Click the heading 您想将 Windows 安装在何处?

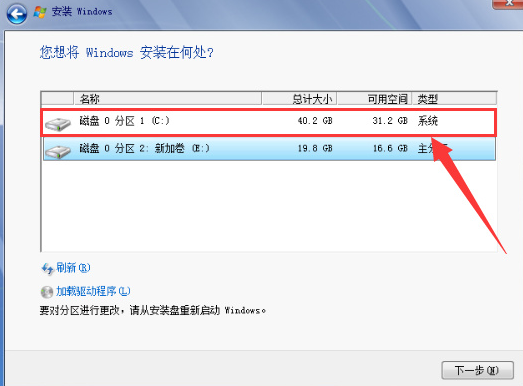coord(126,52)
